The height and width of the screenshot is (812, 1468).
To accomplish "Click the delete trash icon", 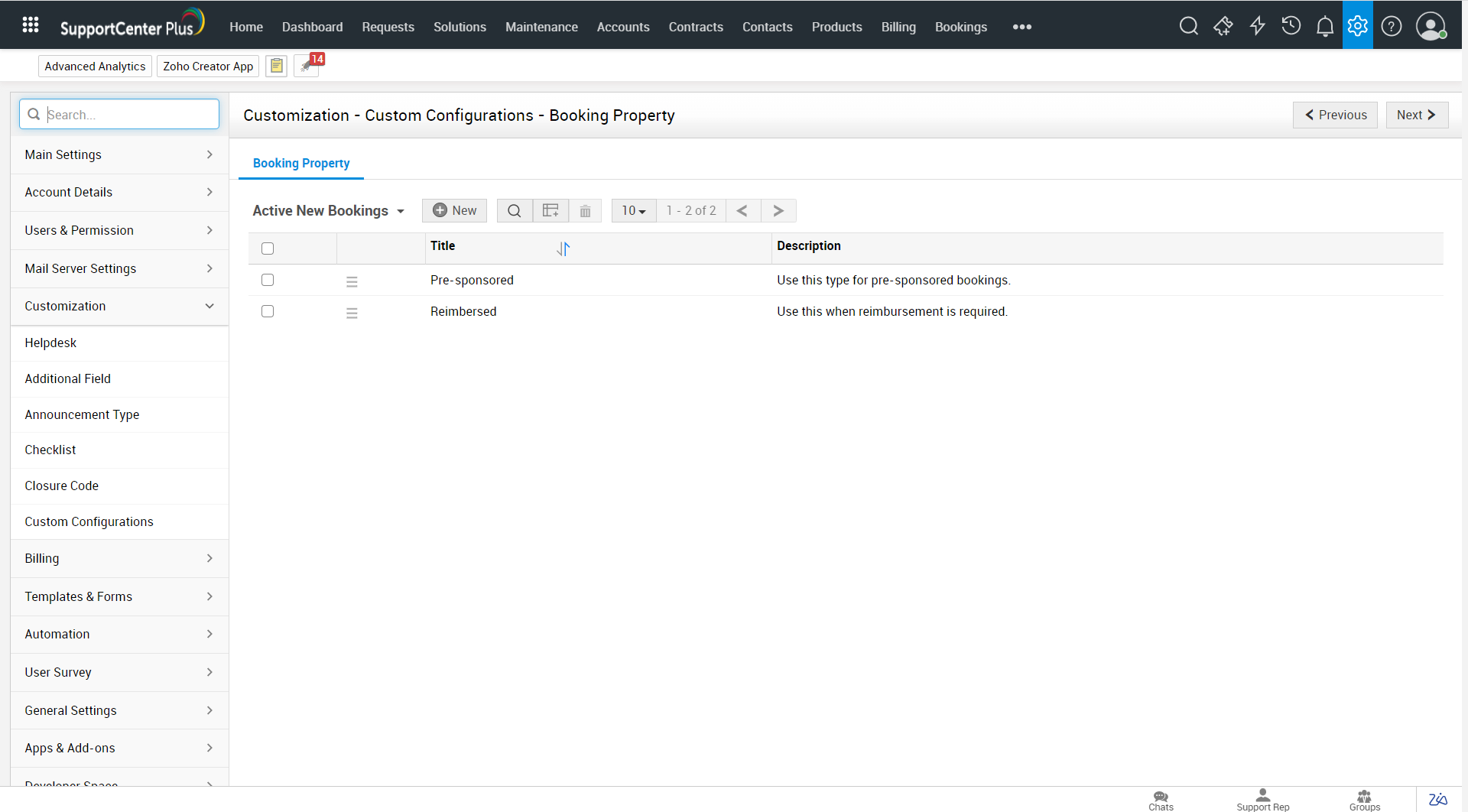I will pyautogui.click(x=585, y=211).
